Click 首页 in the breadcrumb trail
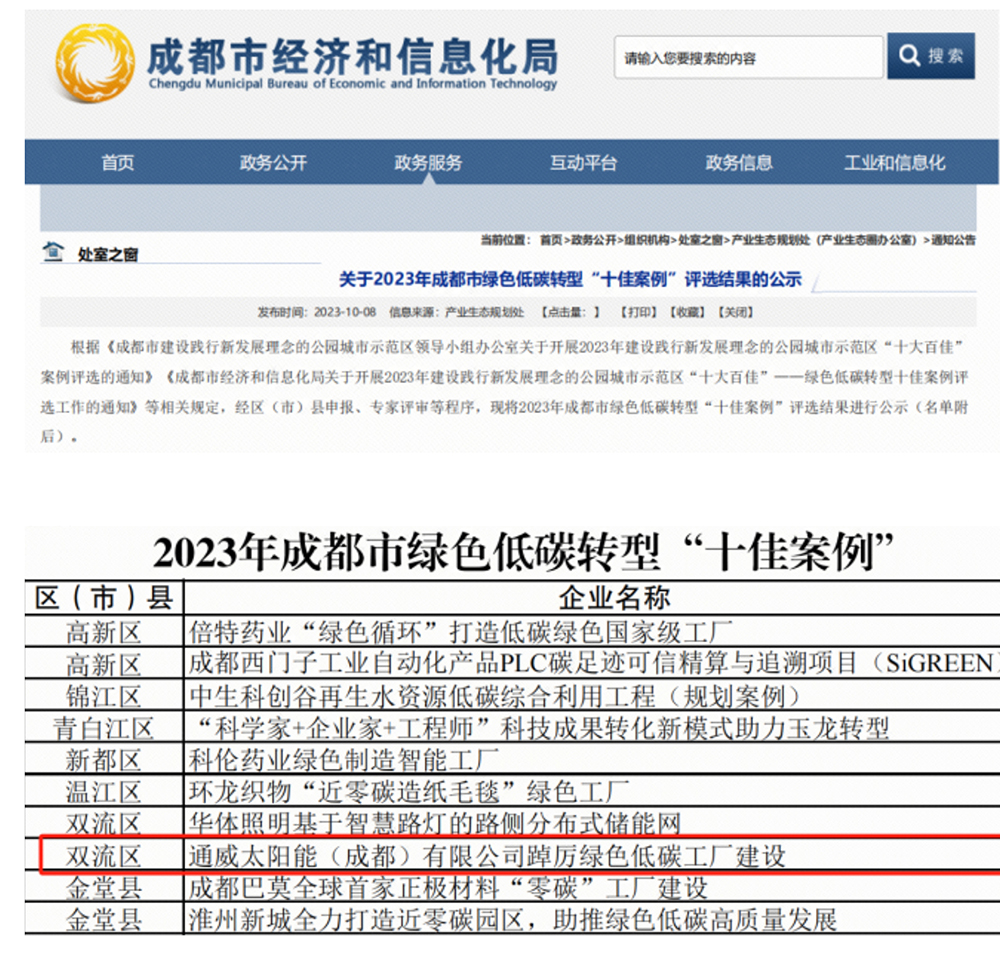 [550, 241]
